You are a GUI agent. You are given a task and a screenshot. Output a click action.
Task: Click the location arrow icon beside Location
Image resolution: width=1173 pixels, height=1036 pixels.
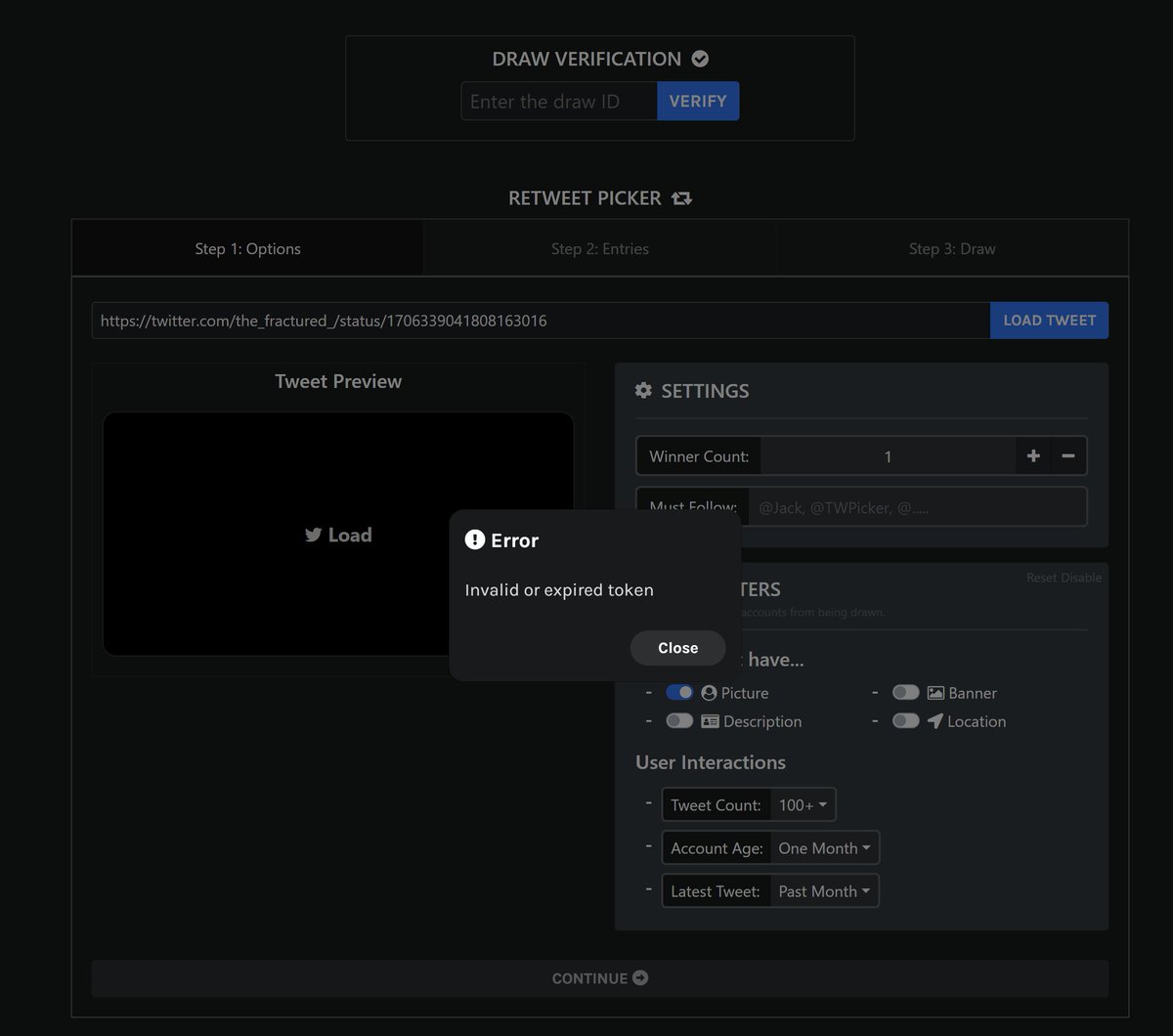point(935,721)
